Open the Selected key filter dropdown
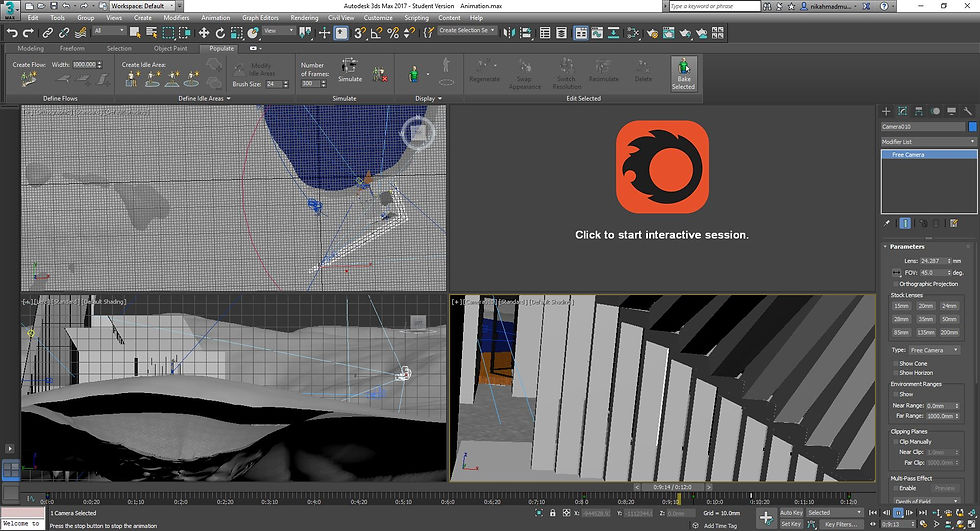The image size is (980, 531). coord(834,513)
